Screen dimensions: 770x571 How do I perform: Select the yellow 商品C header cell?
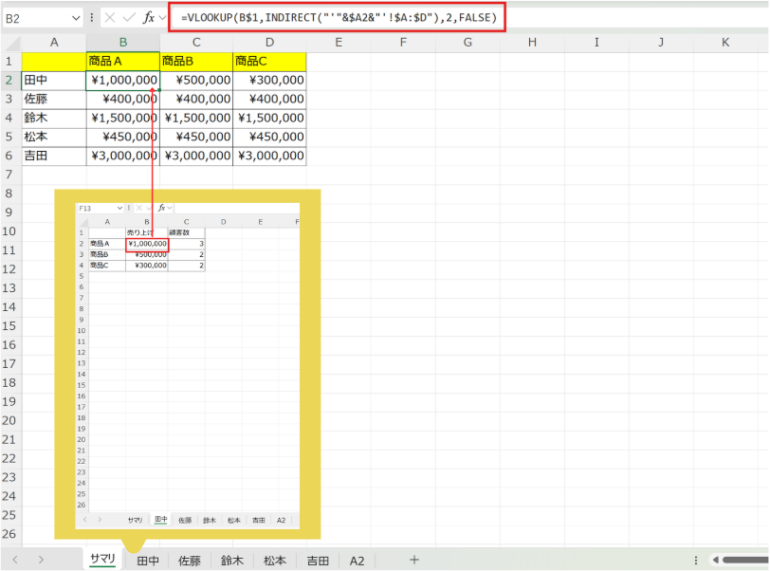(269, 62)
